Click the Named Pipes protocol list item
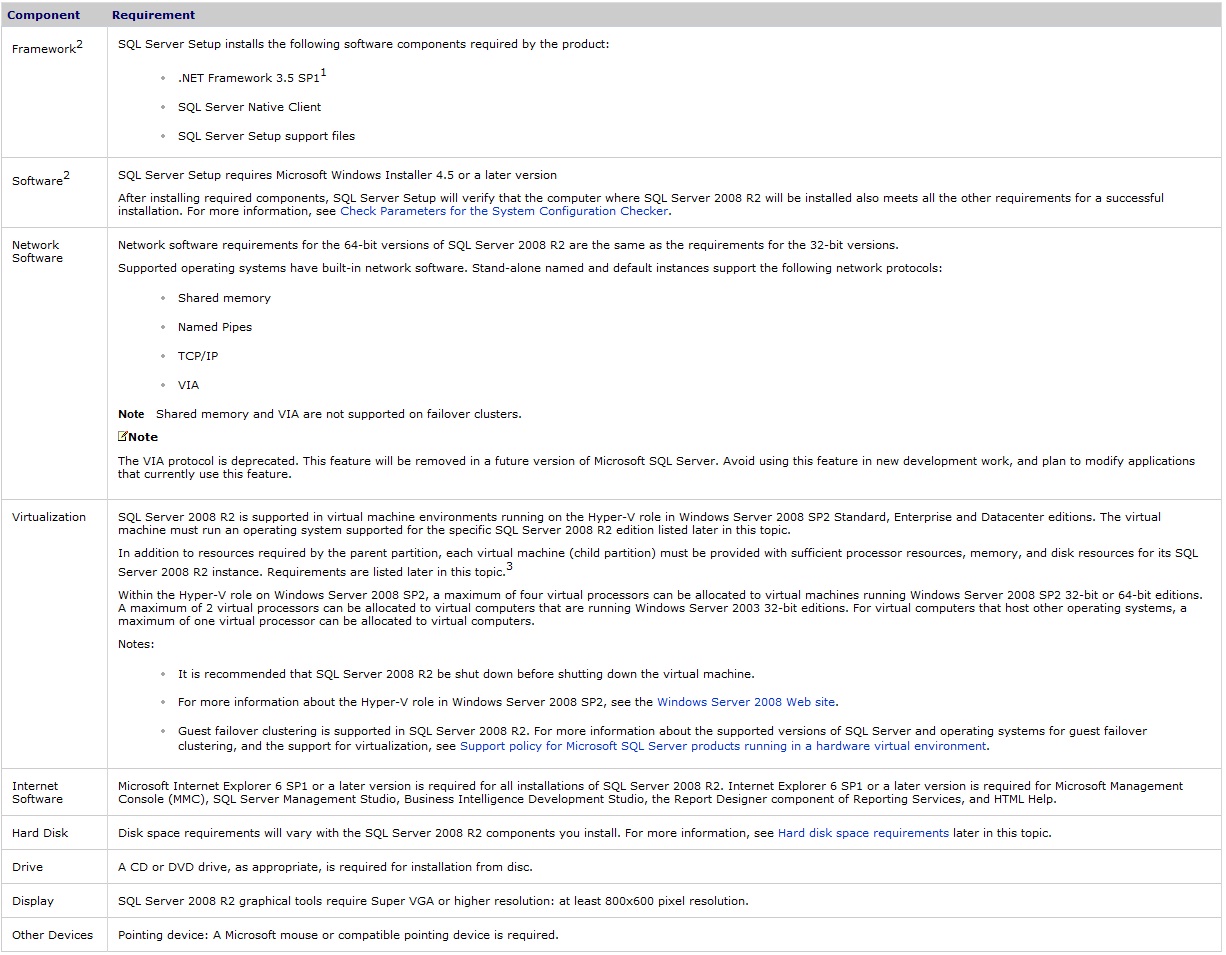The width and height of the screenshot is (1226, 955). click(215, 327)
